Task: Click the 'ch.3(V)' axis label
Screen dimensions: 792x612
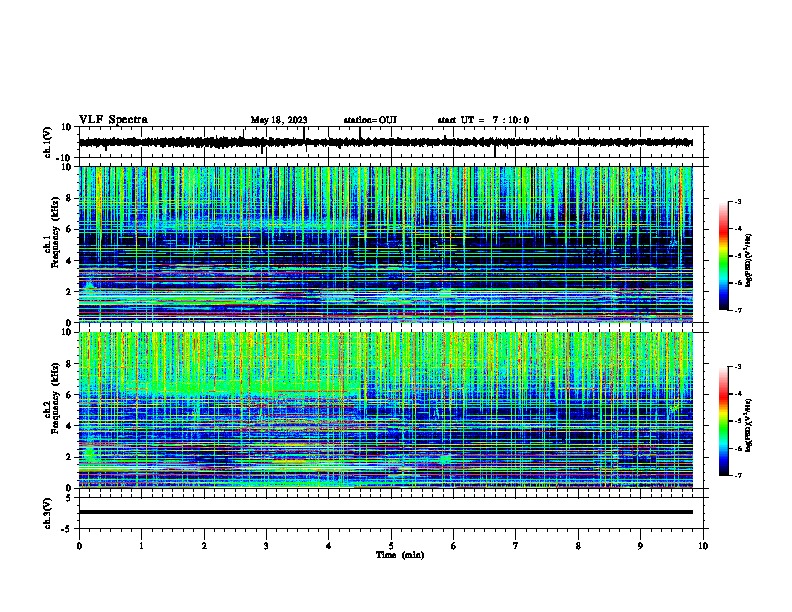Action: 47,513
